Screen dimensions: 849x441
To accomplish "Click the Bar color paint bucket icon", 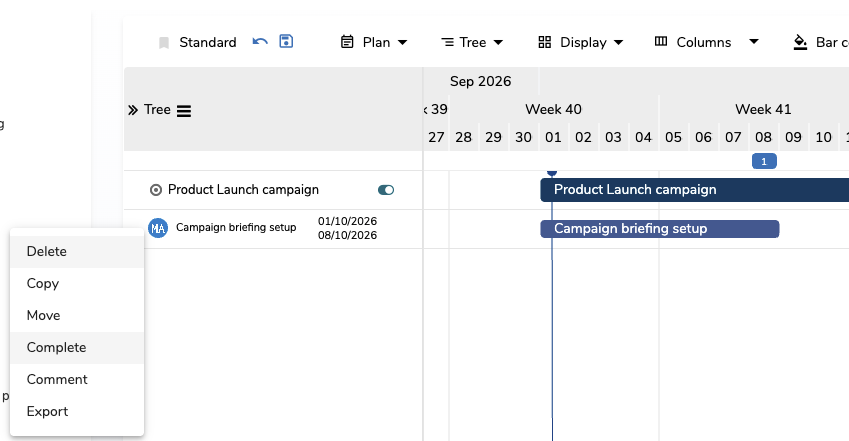I will click(x=800, y=42).
